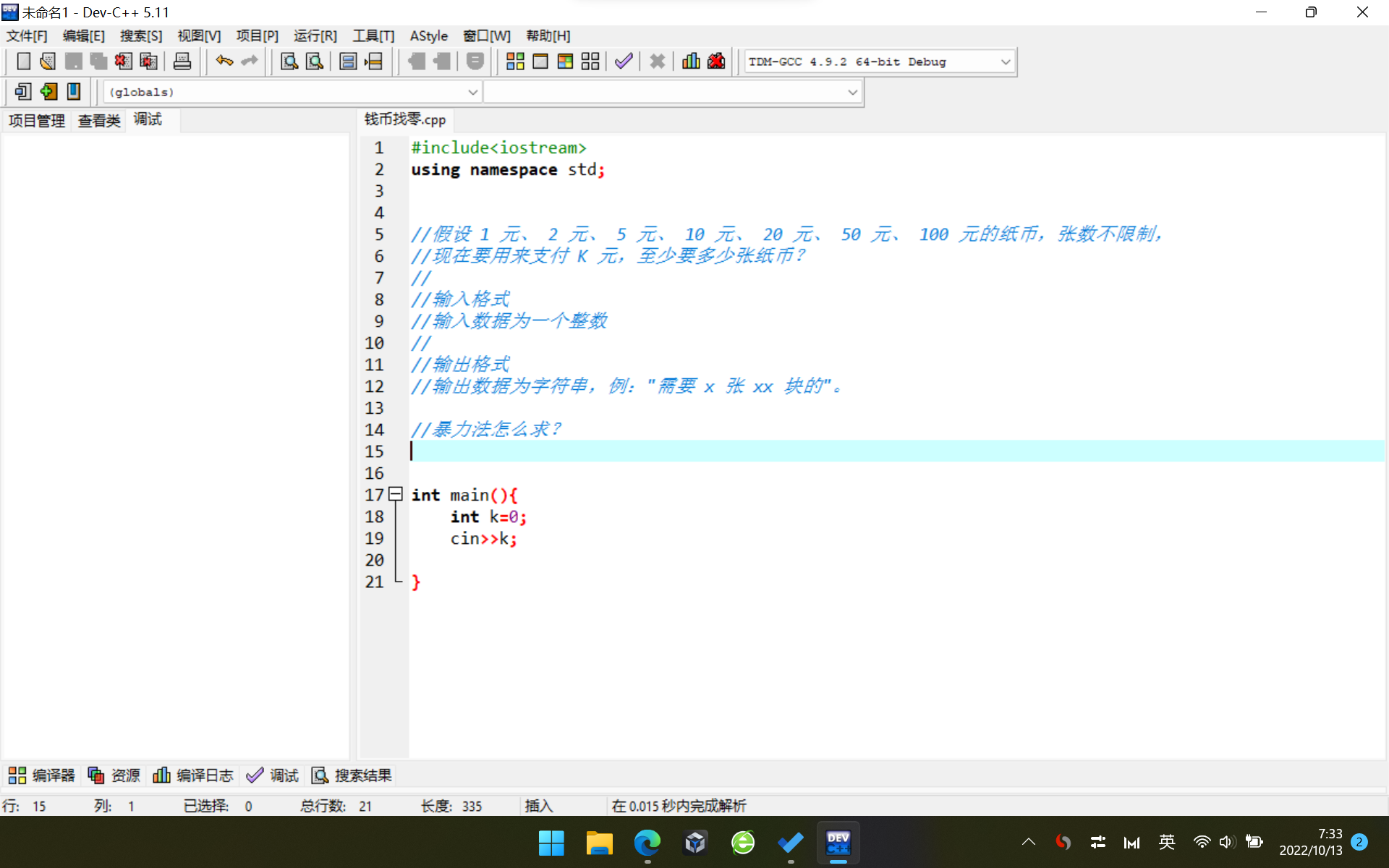Image resolution: width=1389 pixels, height=868 pixels.
Task: Click the Print toolbar icon
Action: click(182, 61)
